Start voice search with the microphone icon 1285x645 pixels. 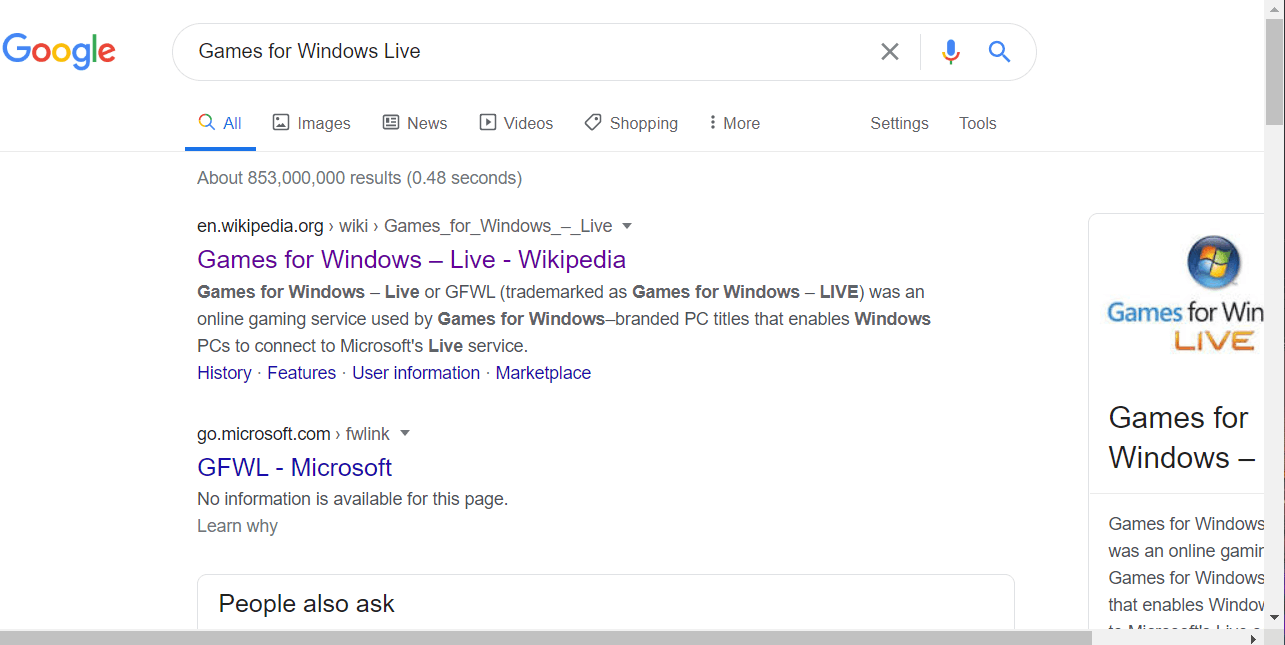point(950,51)
